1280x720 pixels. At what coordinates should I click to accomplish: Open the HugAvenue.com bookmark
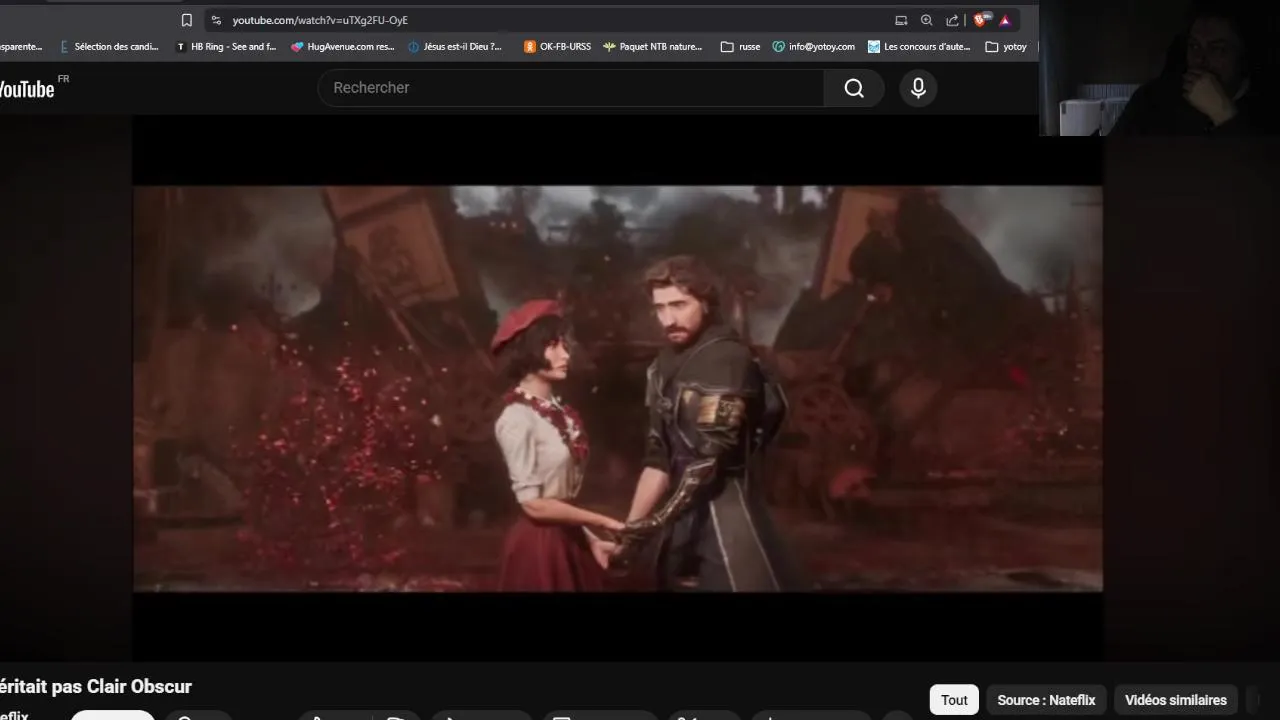point(343,46)
